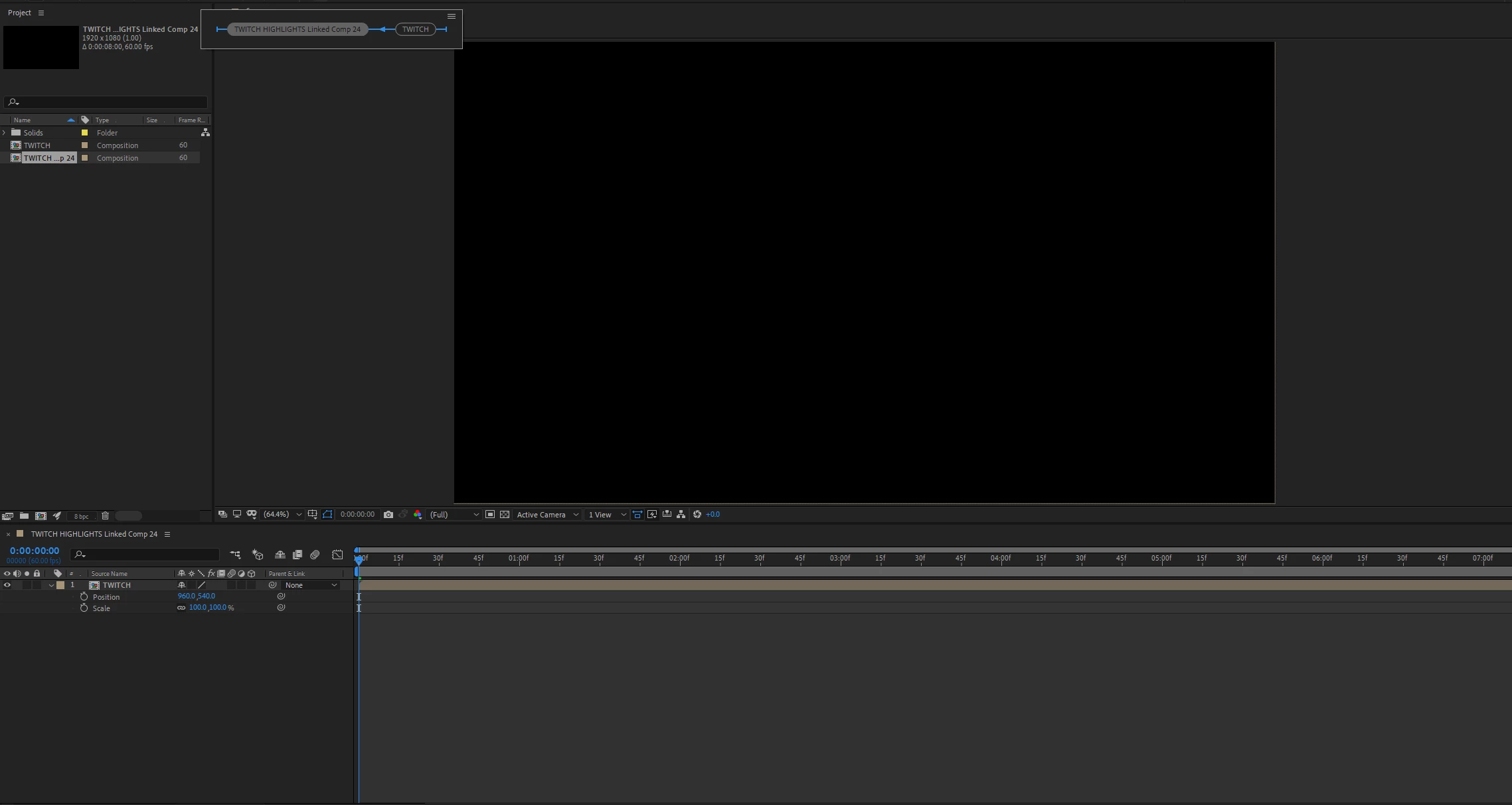Hide the TWITCH layer with the eye icon
The image size is (1512, 805).
[x=7, y=585]
